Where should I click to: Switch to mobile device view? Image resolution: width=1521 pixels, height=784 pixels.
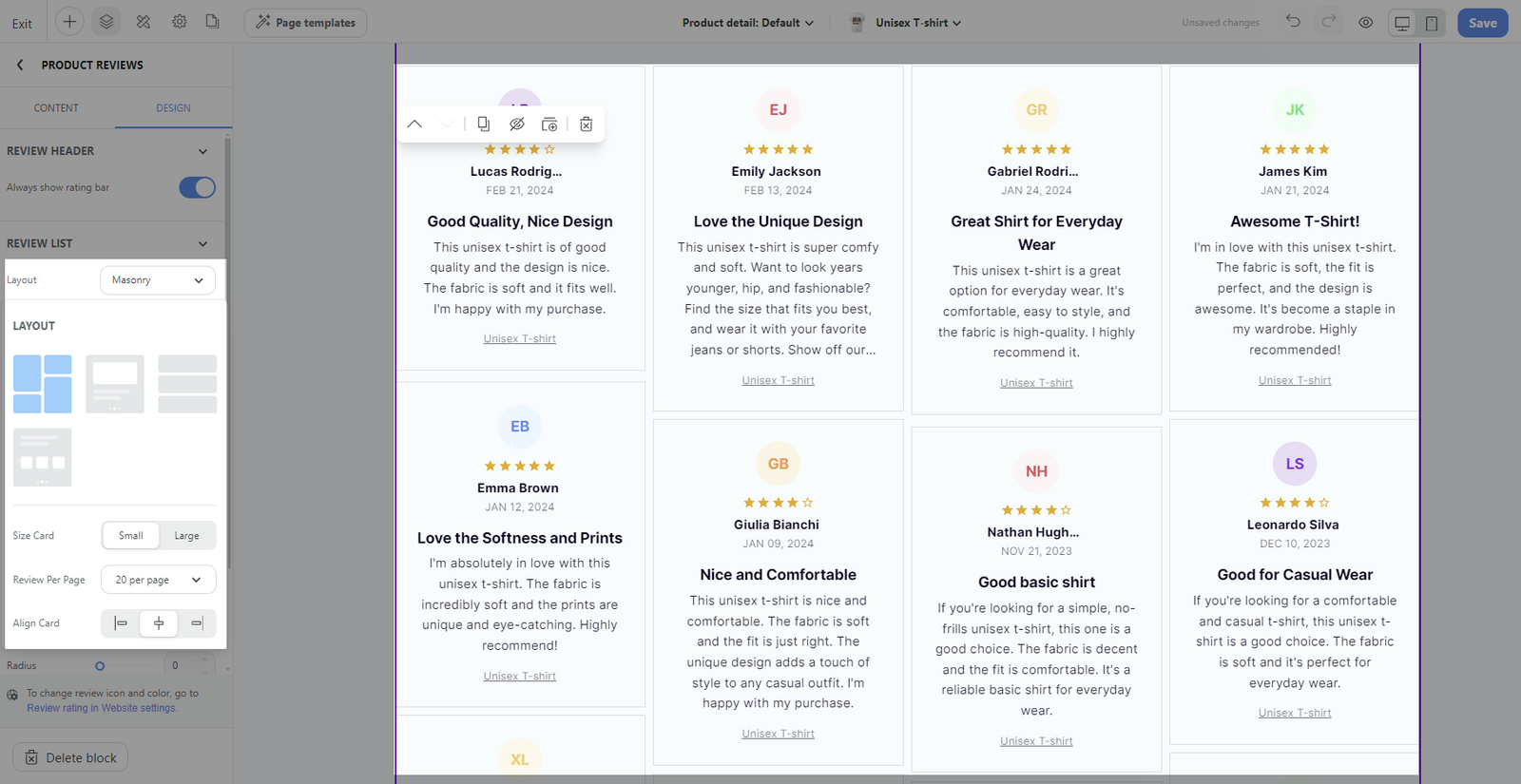(1431, 23)
